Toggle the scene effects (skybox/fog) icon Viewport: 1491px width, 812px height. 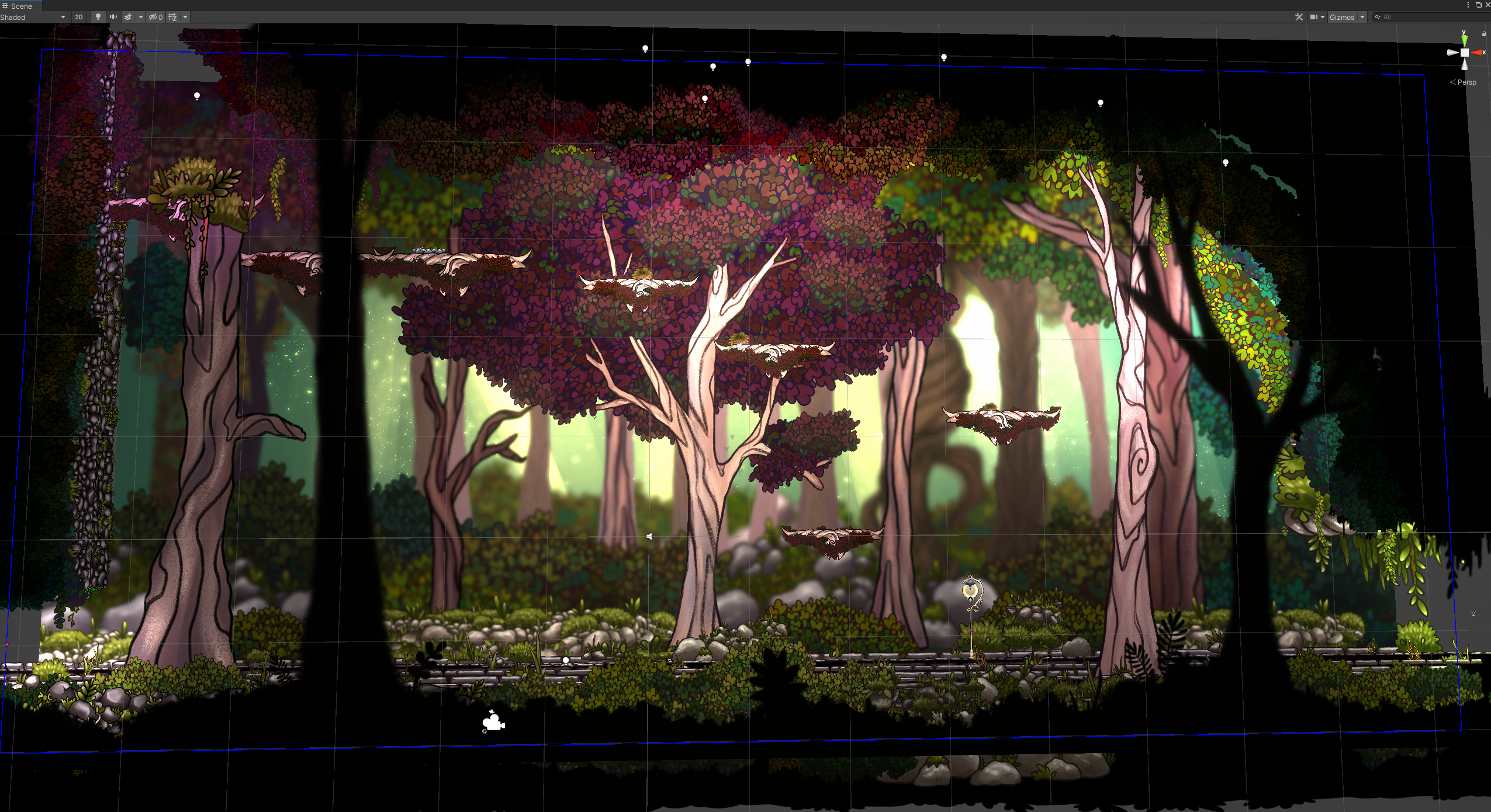click(128, 17)
